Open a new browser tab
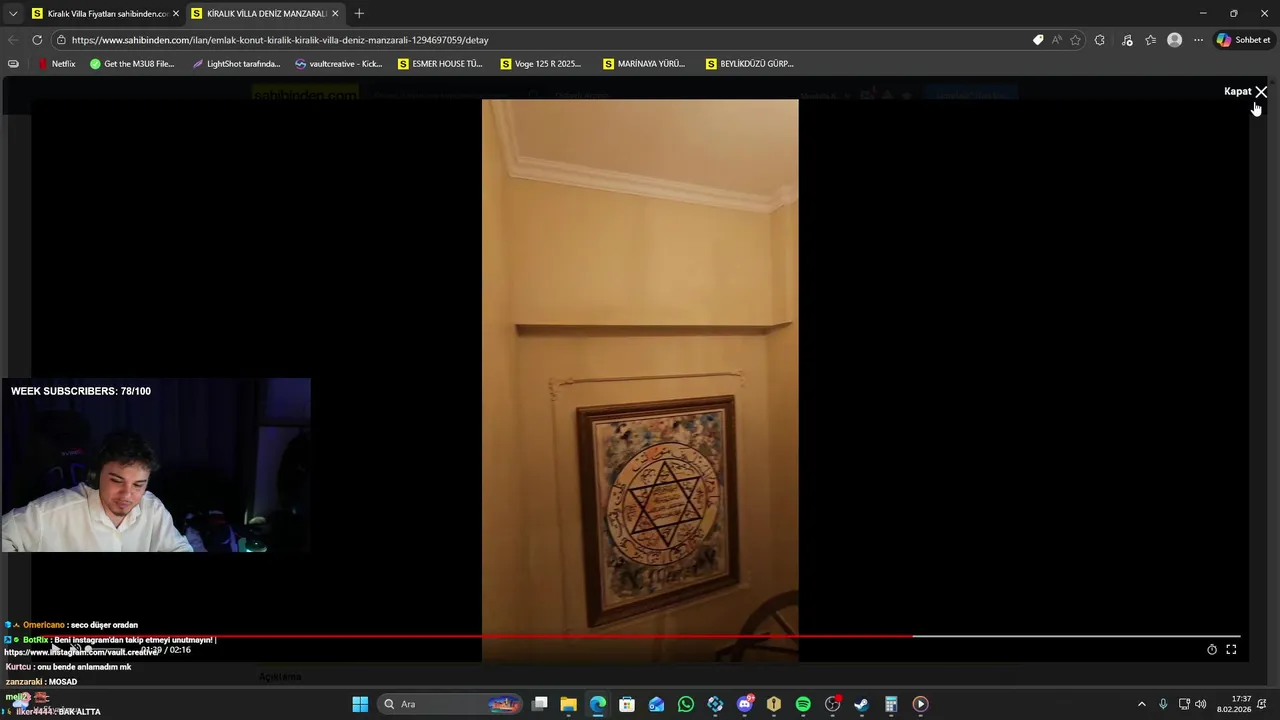The height and width of the screenshot is (720, 1280). point(359,14)
